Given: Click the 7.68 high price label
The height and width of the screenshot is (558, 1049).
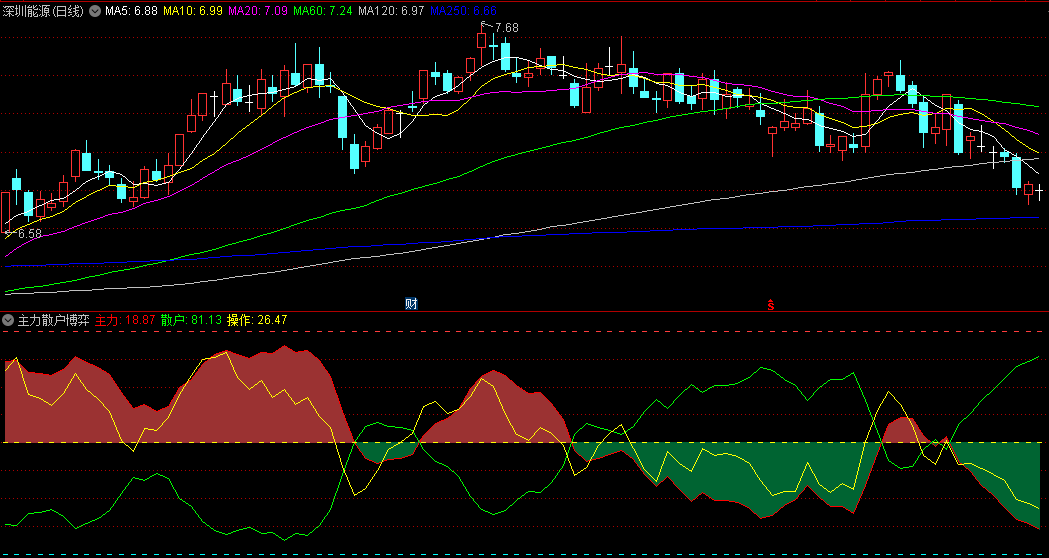Looking at the screenshot, I should tap(506, 27).
